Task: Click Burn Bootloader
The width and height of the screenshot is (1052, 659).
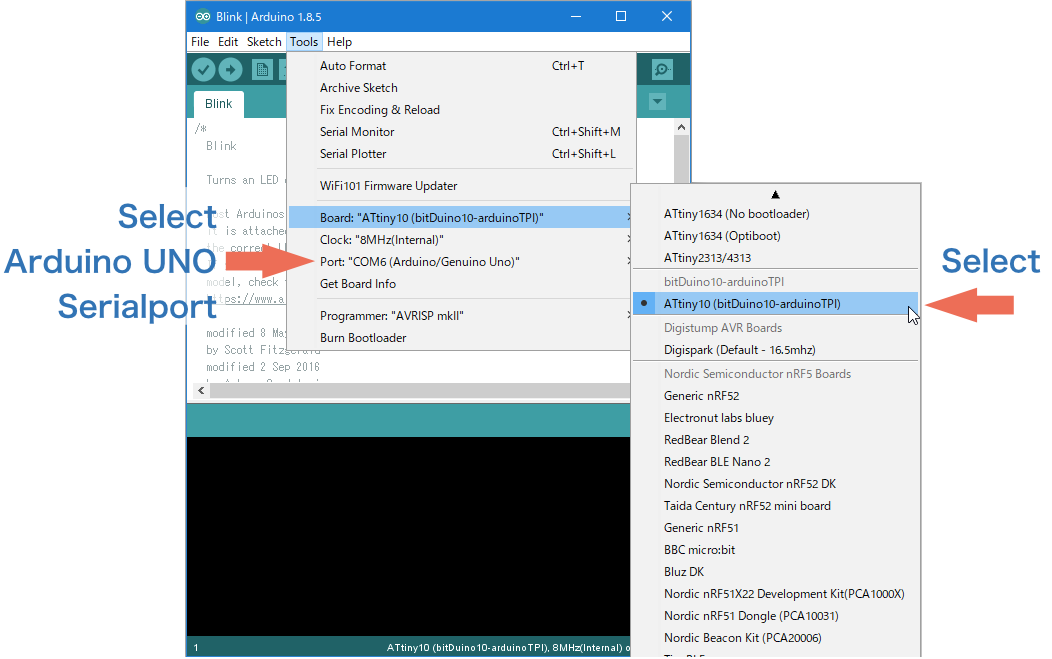Action: [x=460, y=338]
